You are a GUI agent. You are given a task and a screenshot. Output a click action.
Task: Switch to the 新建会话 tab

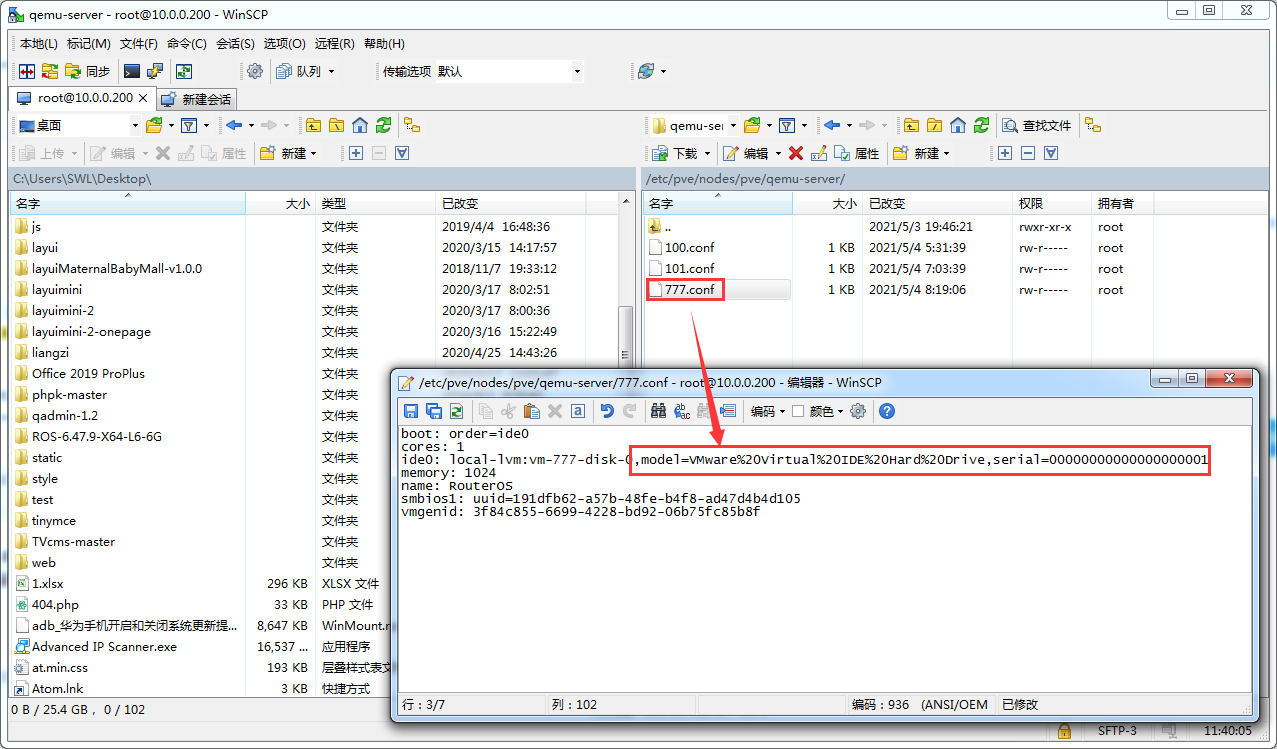pos(197,99)
